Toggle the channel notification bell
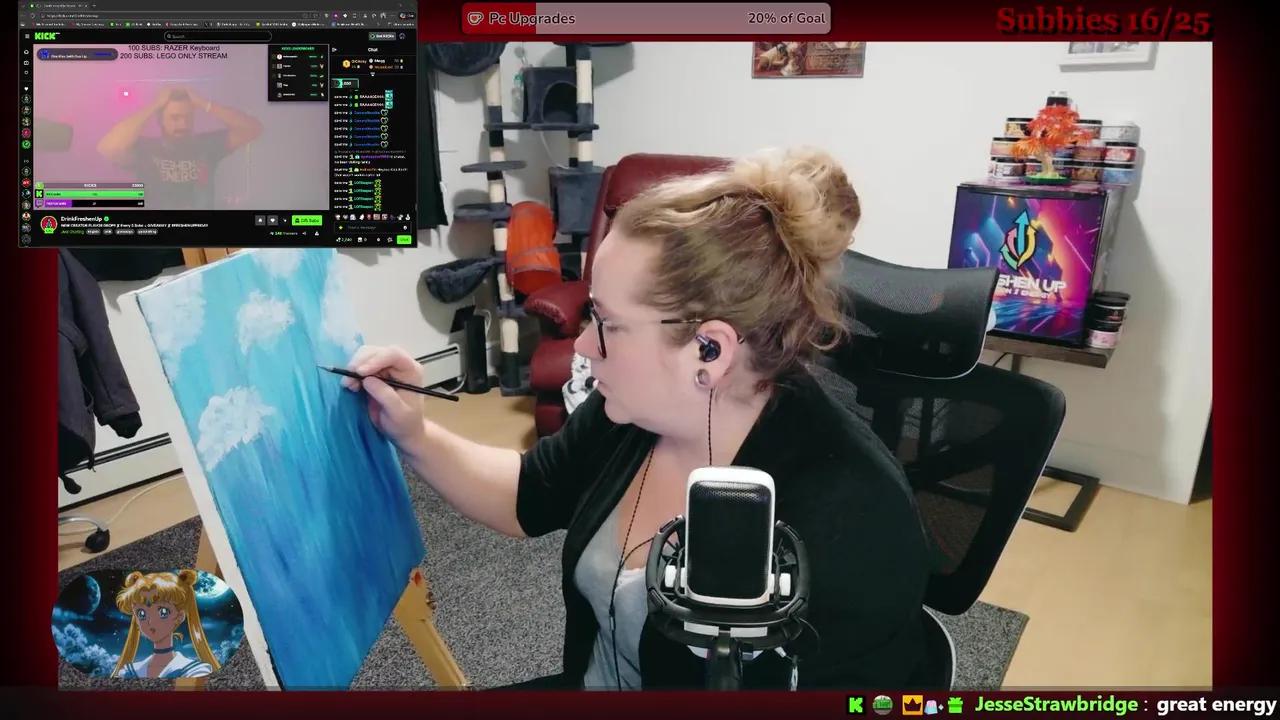Viewport: 1280px width, 720px height. point(260,220)
